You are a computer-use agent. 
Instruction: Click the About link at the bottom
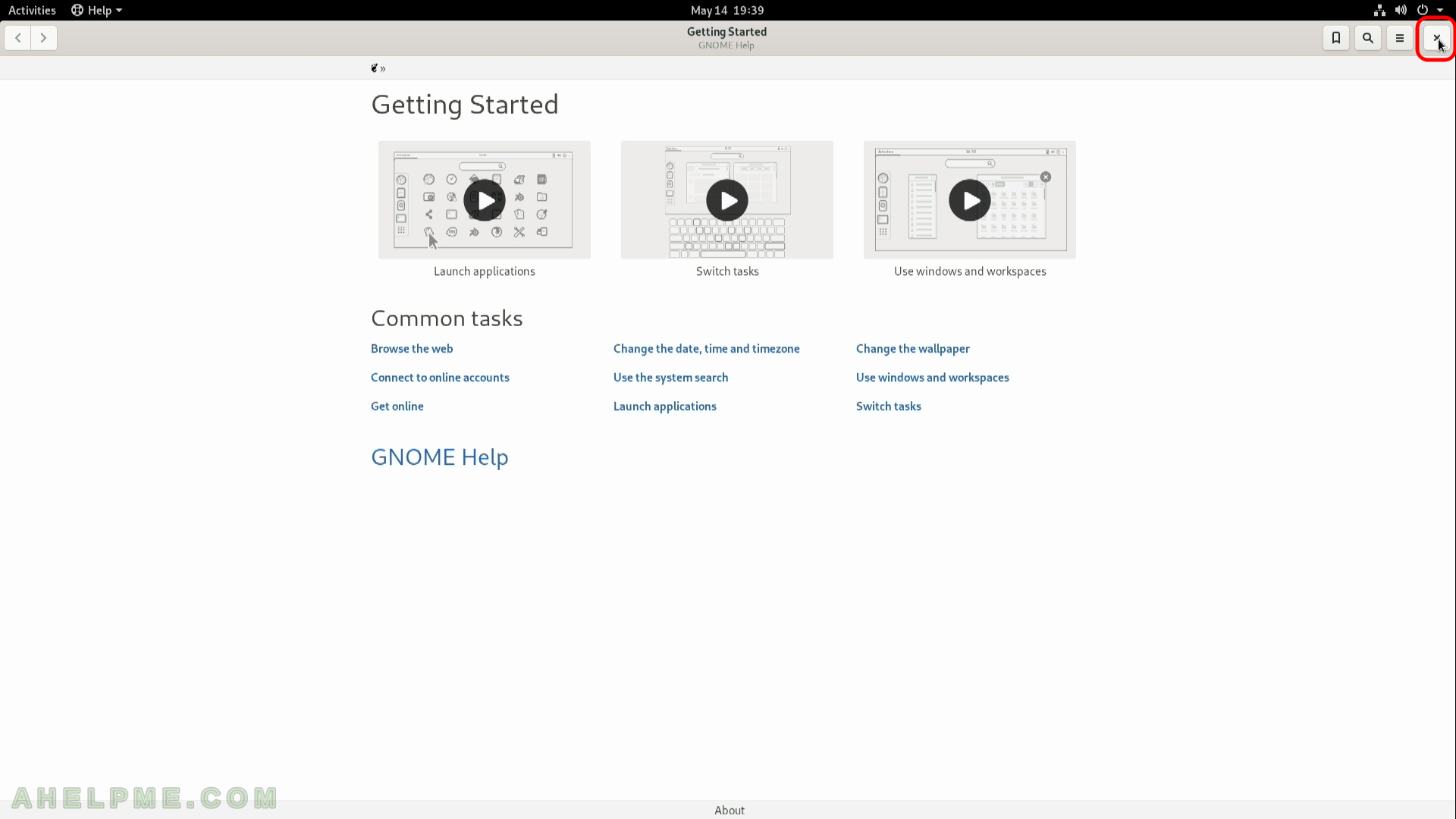pos(730,810)
